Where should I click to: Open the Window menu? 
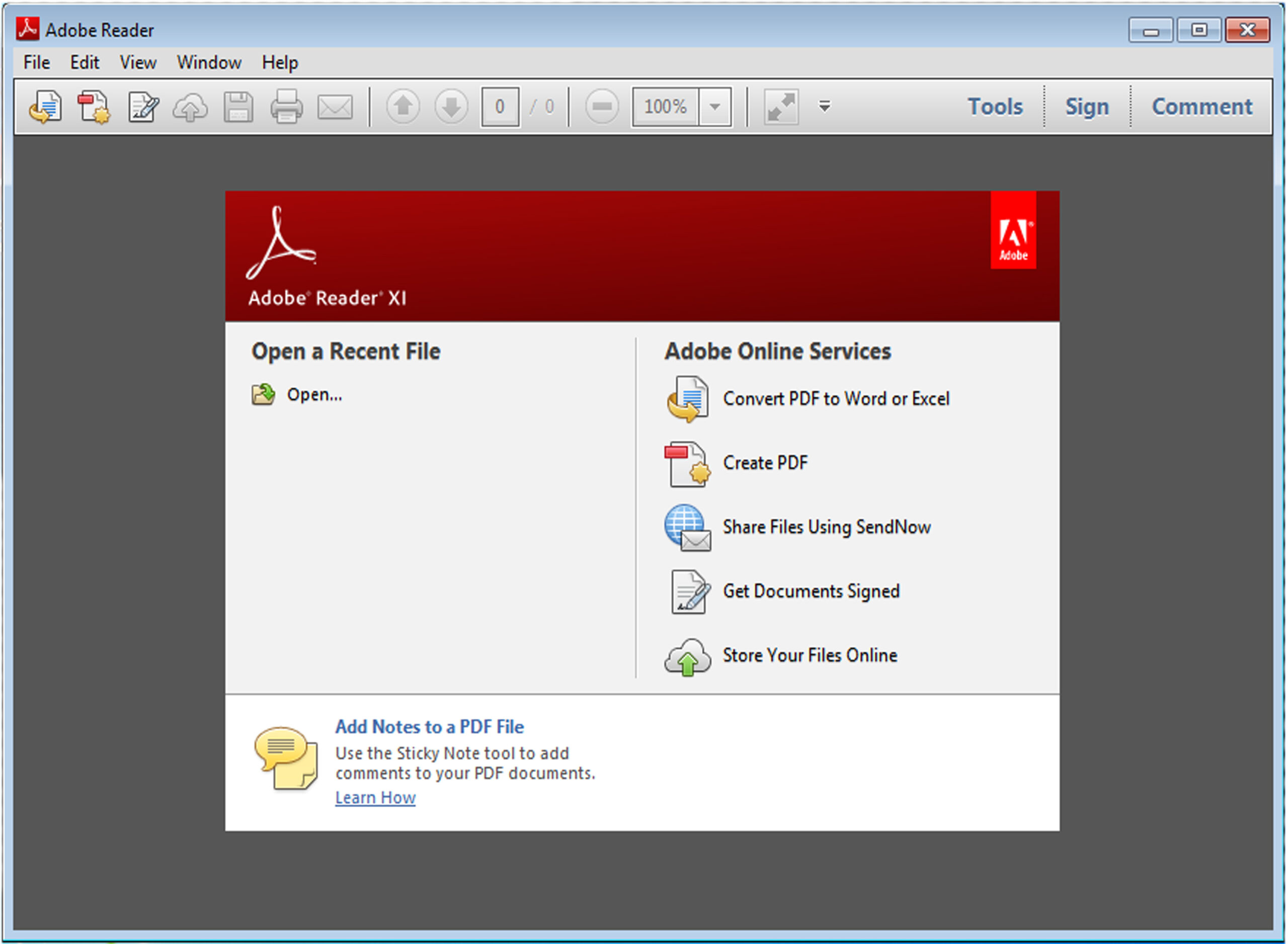click(208, 62)
